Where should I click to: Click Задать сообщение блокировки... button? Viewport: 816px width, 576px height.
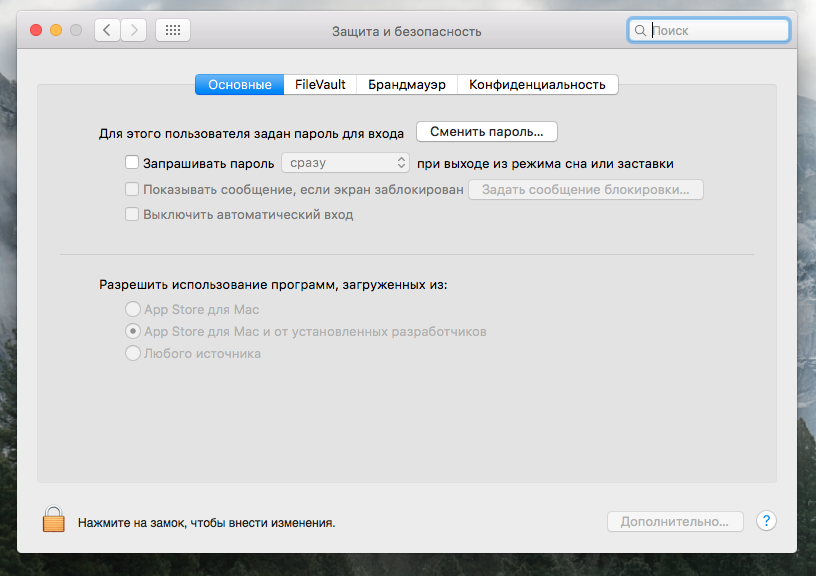[x=586, y=189]
